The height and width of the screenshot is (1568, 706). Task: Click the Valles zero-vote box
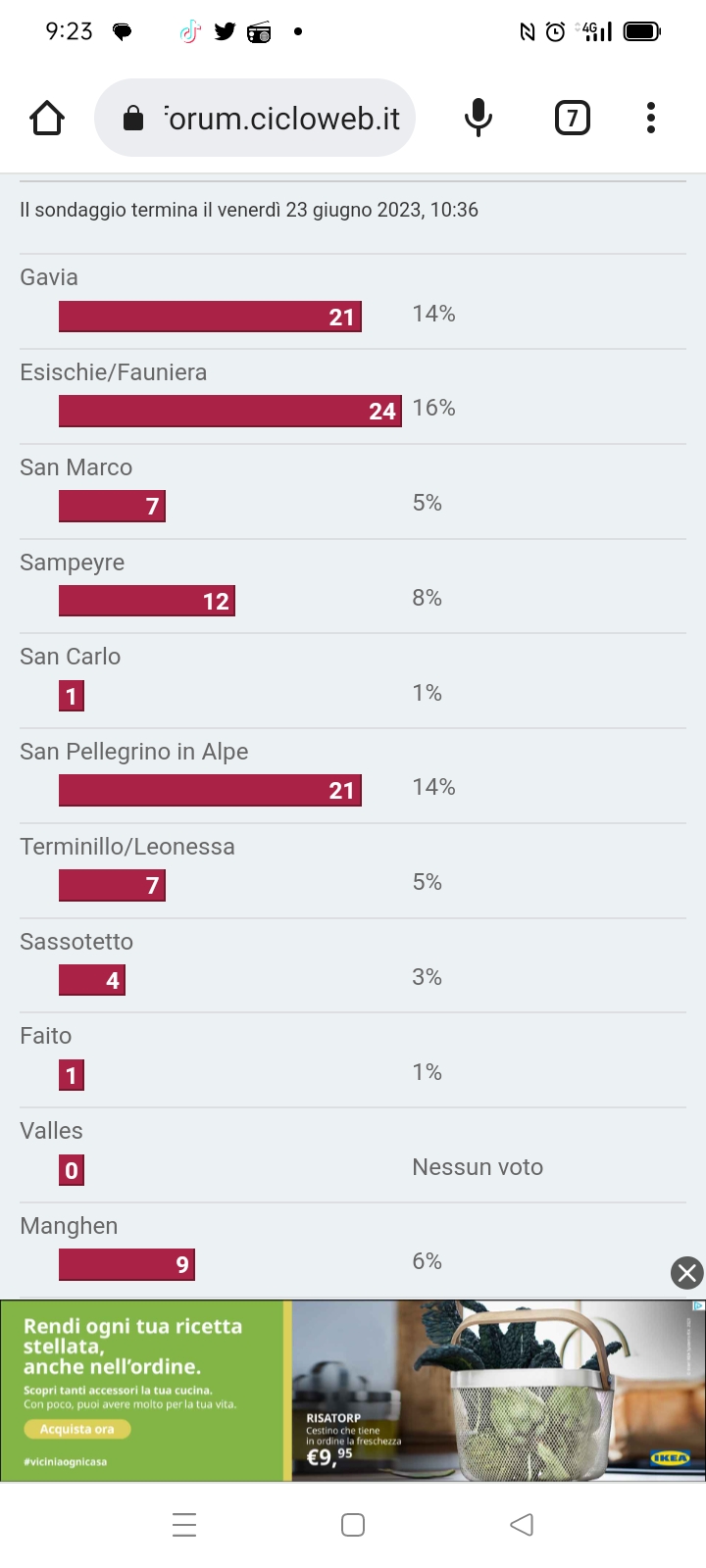(x=72, y=1169)
